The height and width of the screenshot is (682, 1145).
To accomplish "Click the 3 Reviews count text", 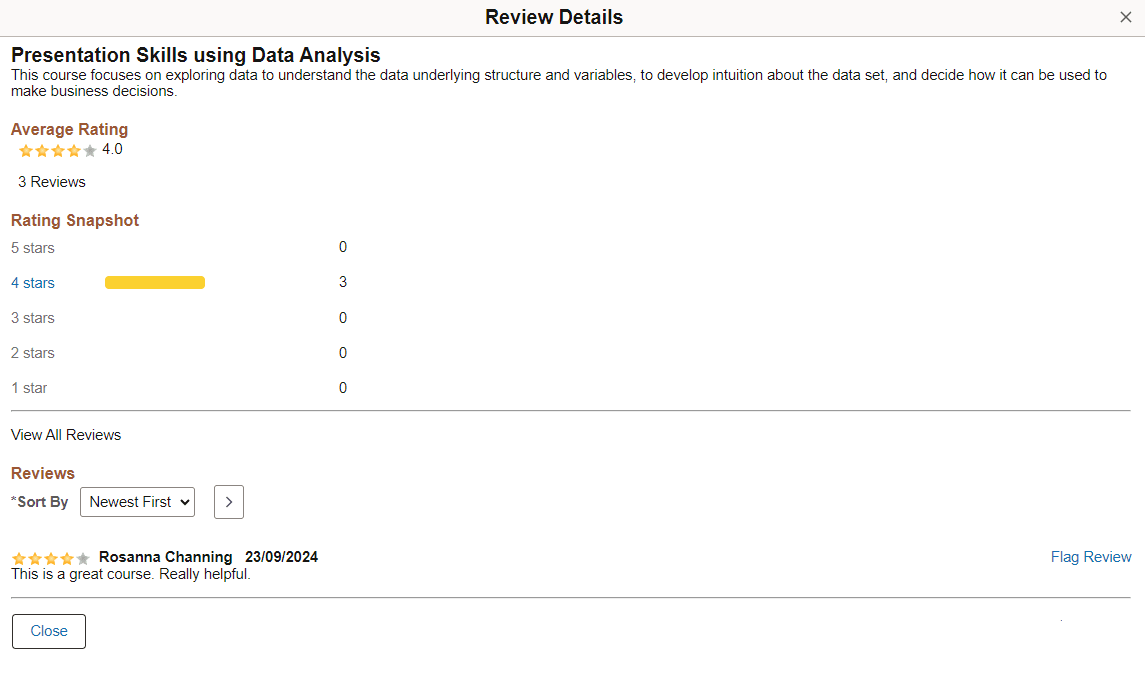I will tap(51, 182).
